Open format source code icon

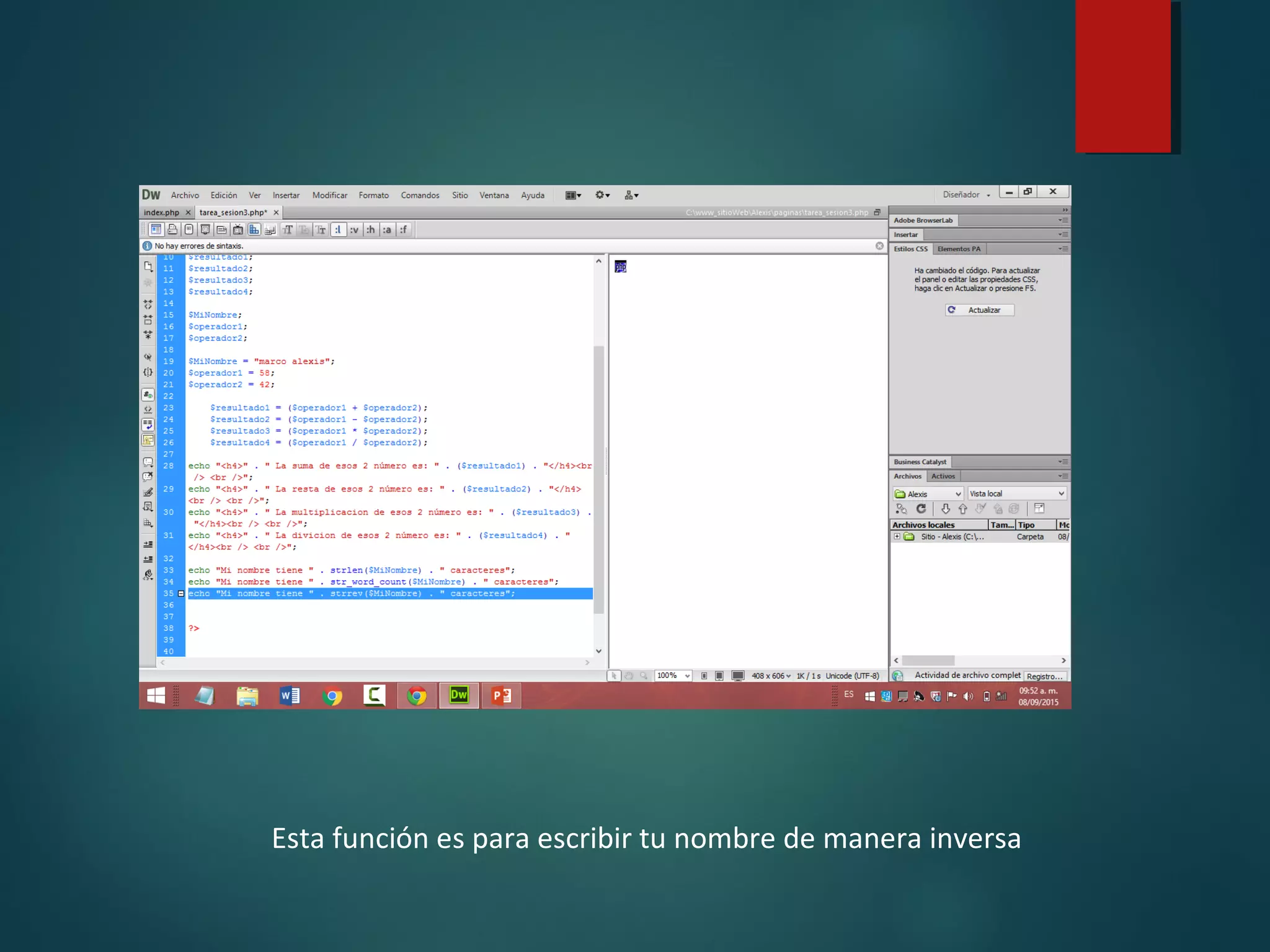pyautogui.click(x=148, y=575)
